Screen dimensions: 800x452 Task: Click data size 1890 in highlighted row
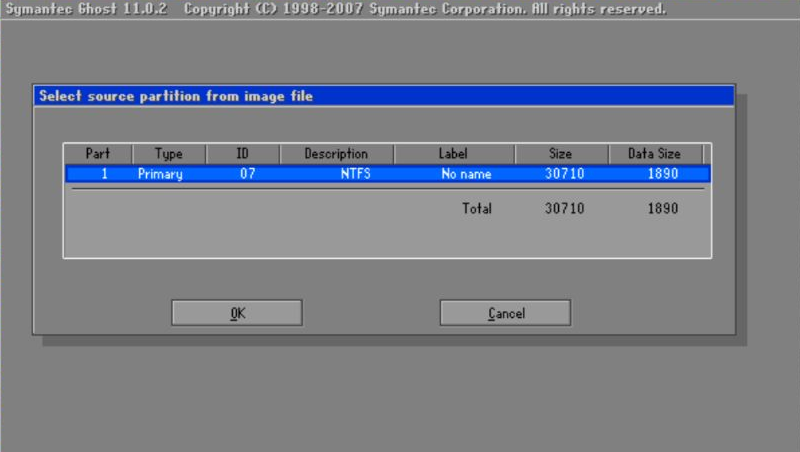click(x=661, y=174)
